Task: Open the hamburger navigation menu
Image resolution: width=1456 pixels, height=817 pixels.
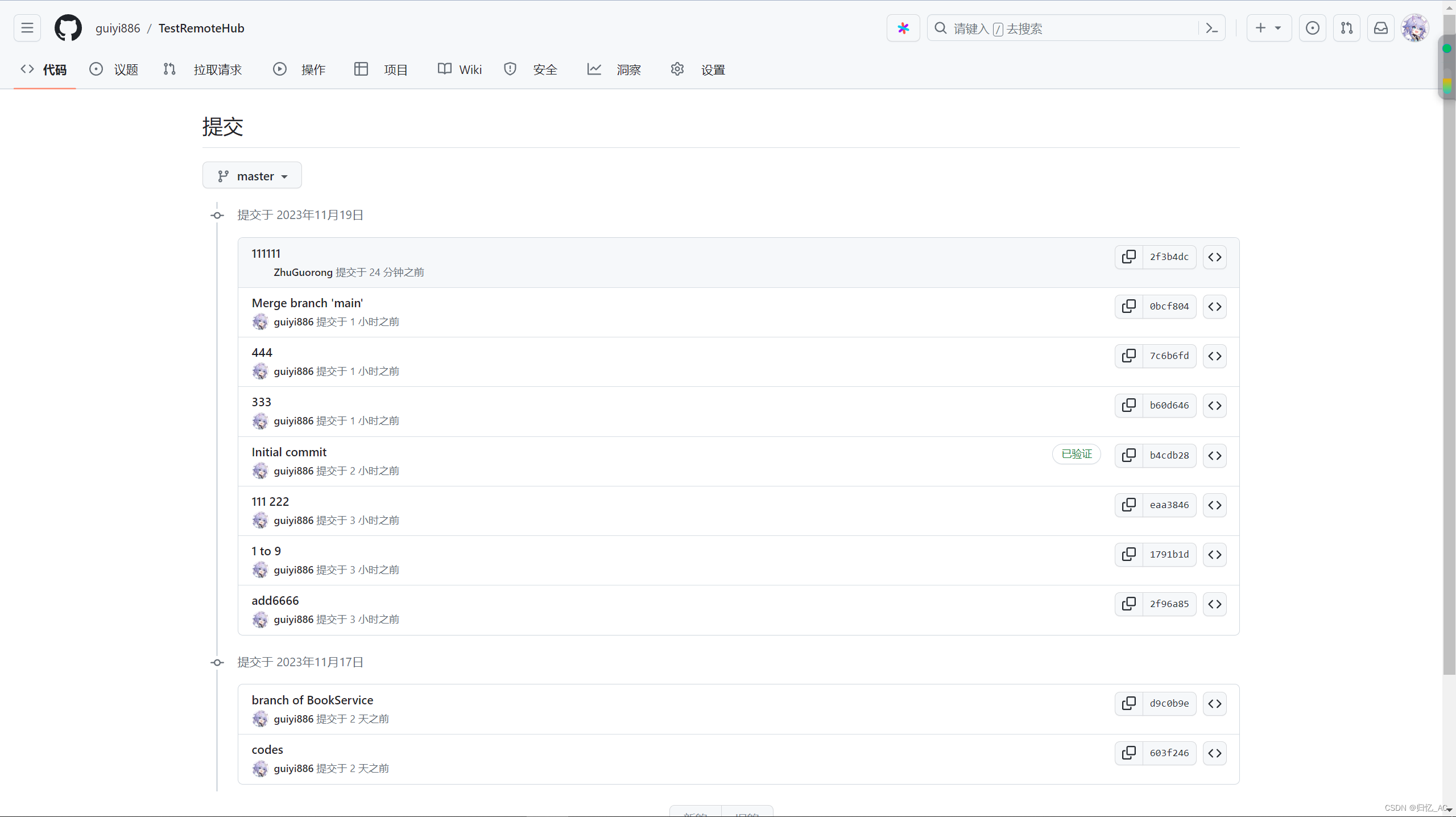Action: pyautogui.click(x=27, y=28)
